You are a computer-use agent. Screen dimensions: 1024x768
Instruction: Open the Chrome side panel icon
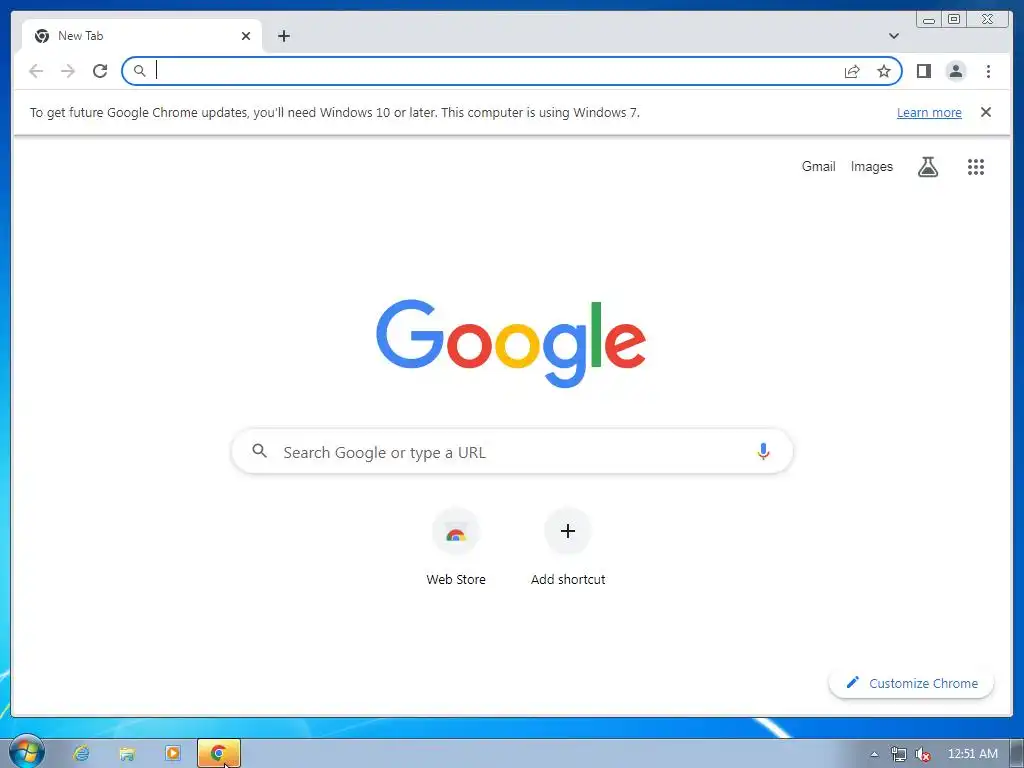(x=923, y=71)
